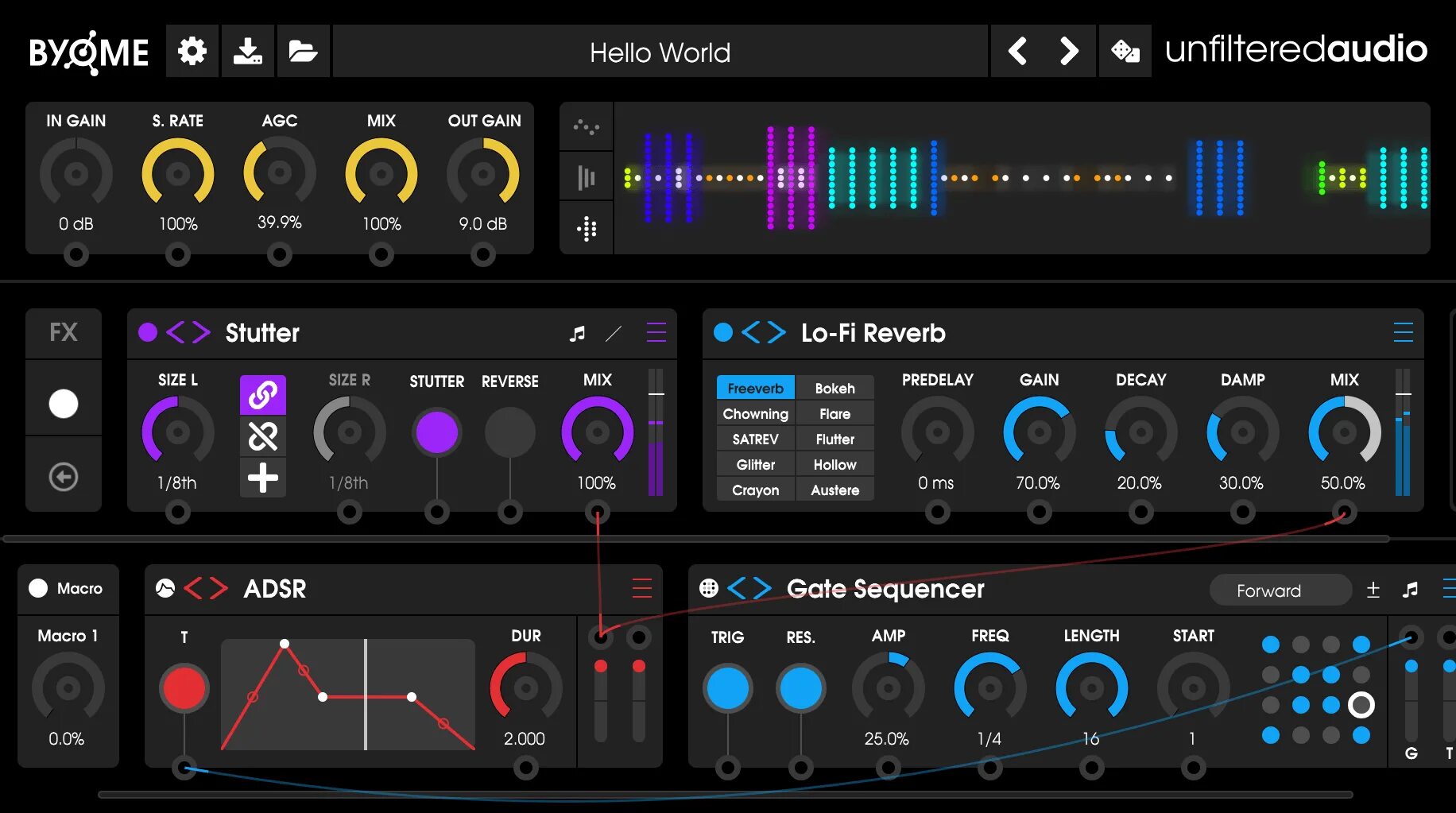The height and width of the screenshot is (813, 1456).
Task: Load the previous preset
Action: coord(1016,52)
